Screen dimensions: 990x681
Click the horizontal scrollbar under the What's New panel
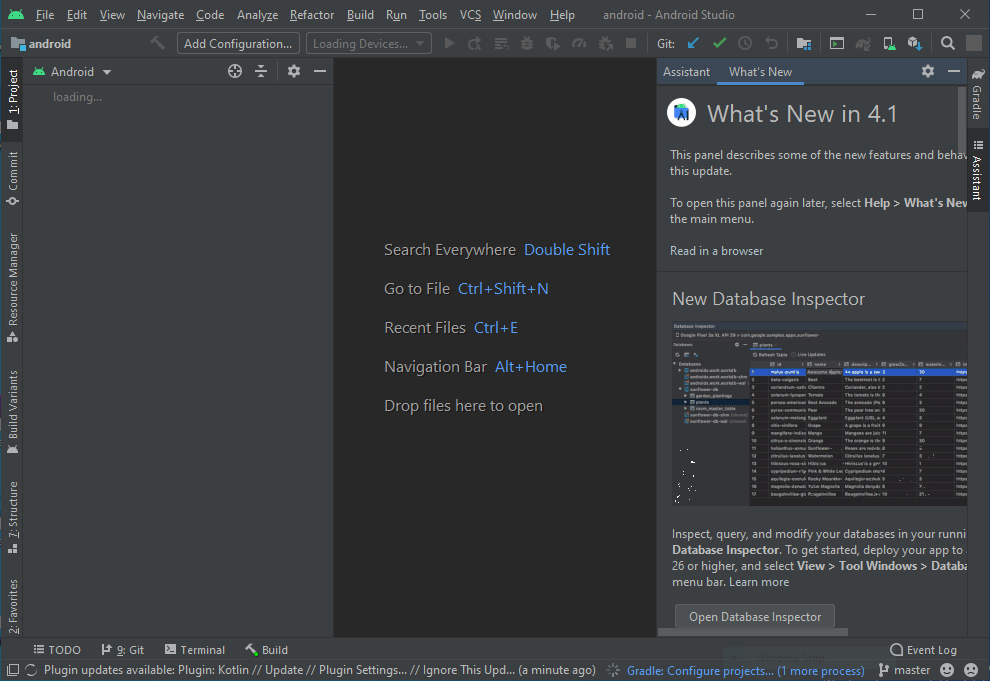tap(753, 632)
